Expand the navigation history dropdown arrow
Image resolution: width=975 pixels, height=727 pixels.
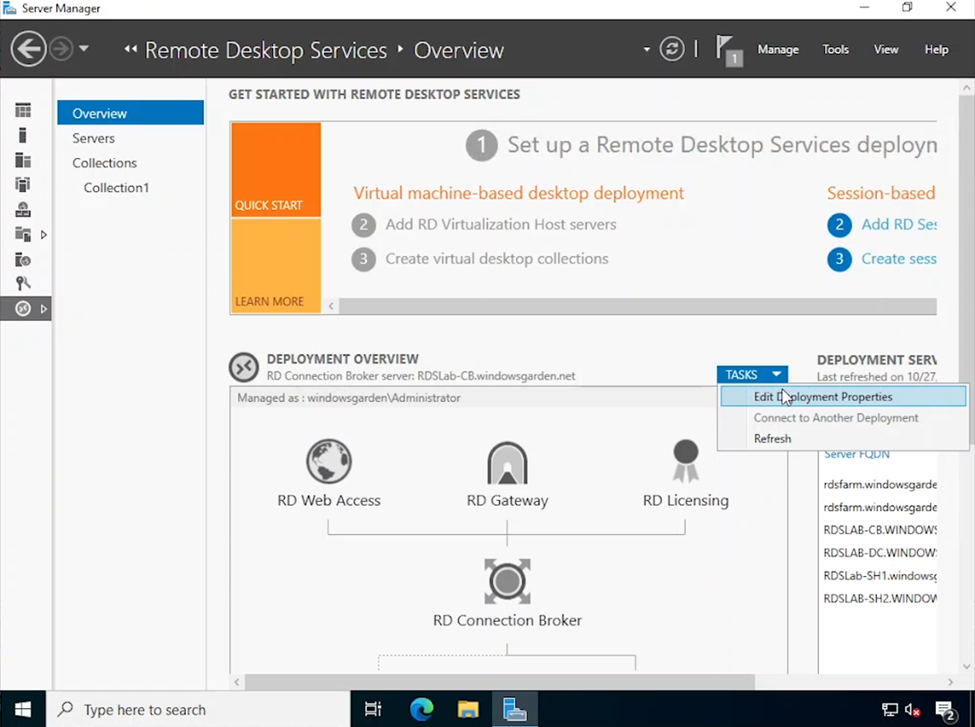click(x=84, y=49)
